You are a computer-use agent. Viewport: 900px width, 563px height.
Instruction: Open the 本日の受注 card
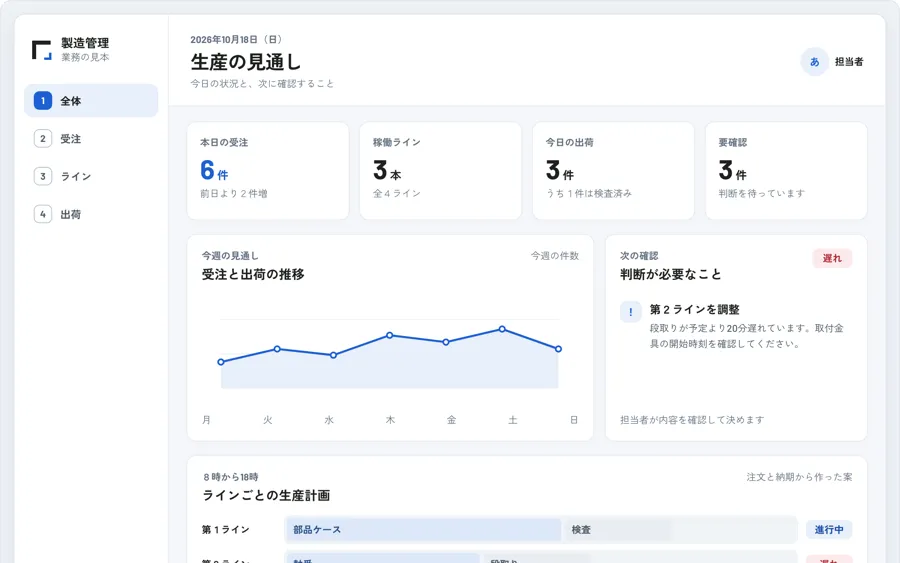pos(268,170)
